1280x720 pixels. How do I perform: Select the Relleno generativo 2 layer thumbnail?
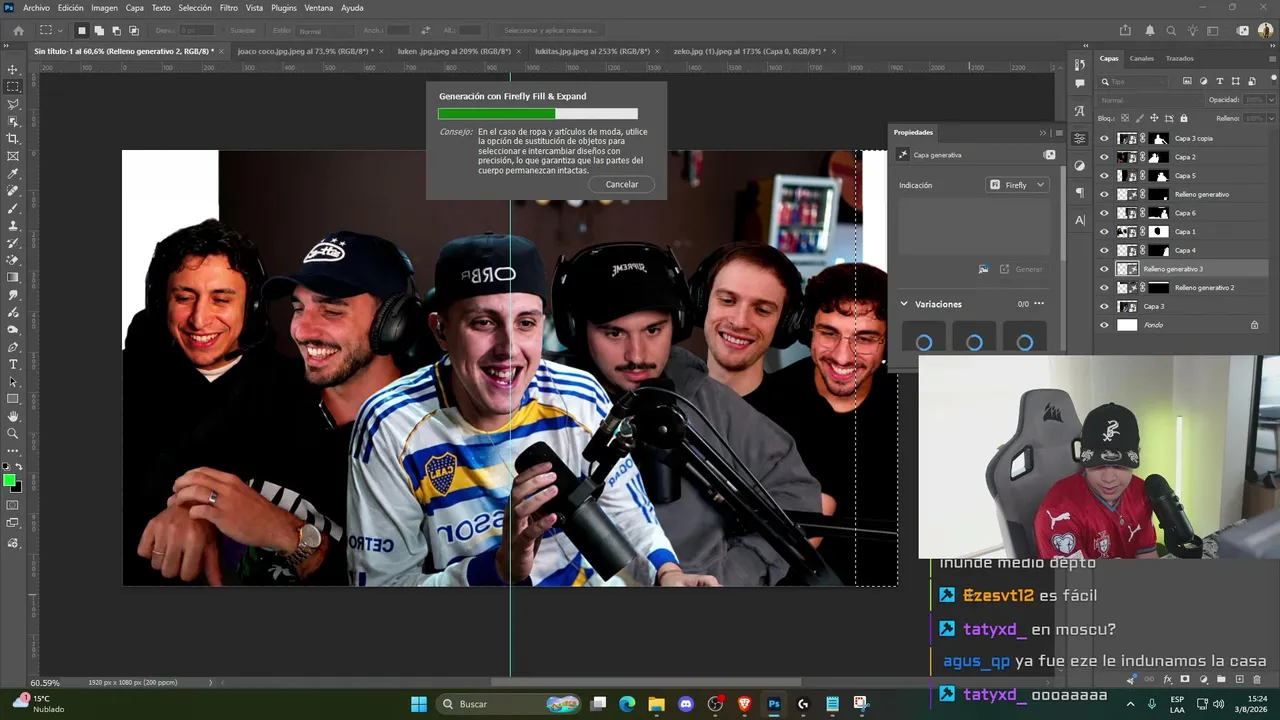[x=1127, y=288]
